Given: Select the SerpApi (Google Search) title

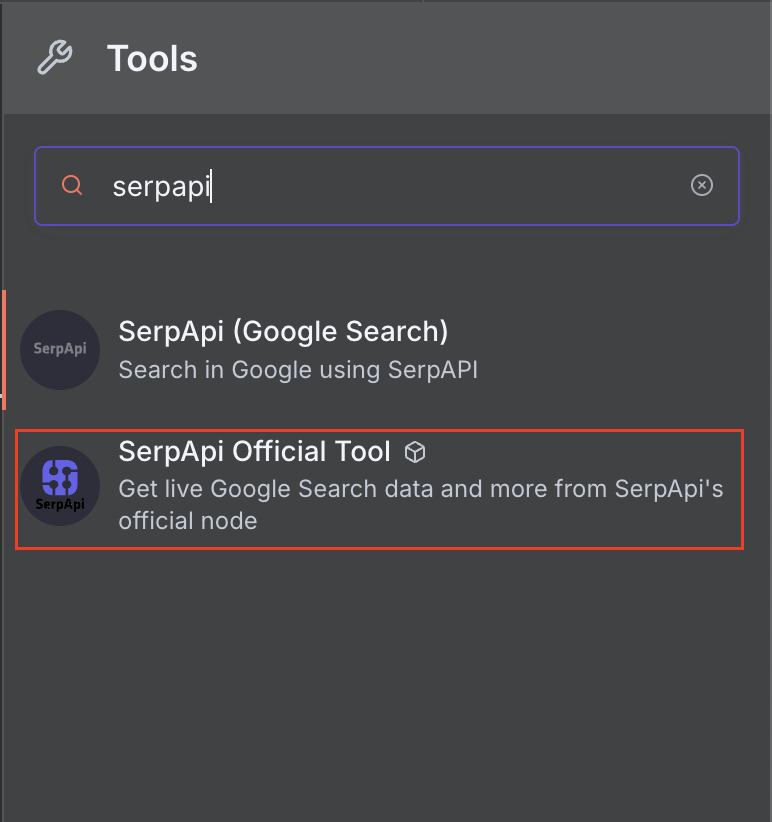Looking at the screenshot, I should (283, 331).
